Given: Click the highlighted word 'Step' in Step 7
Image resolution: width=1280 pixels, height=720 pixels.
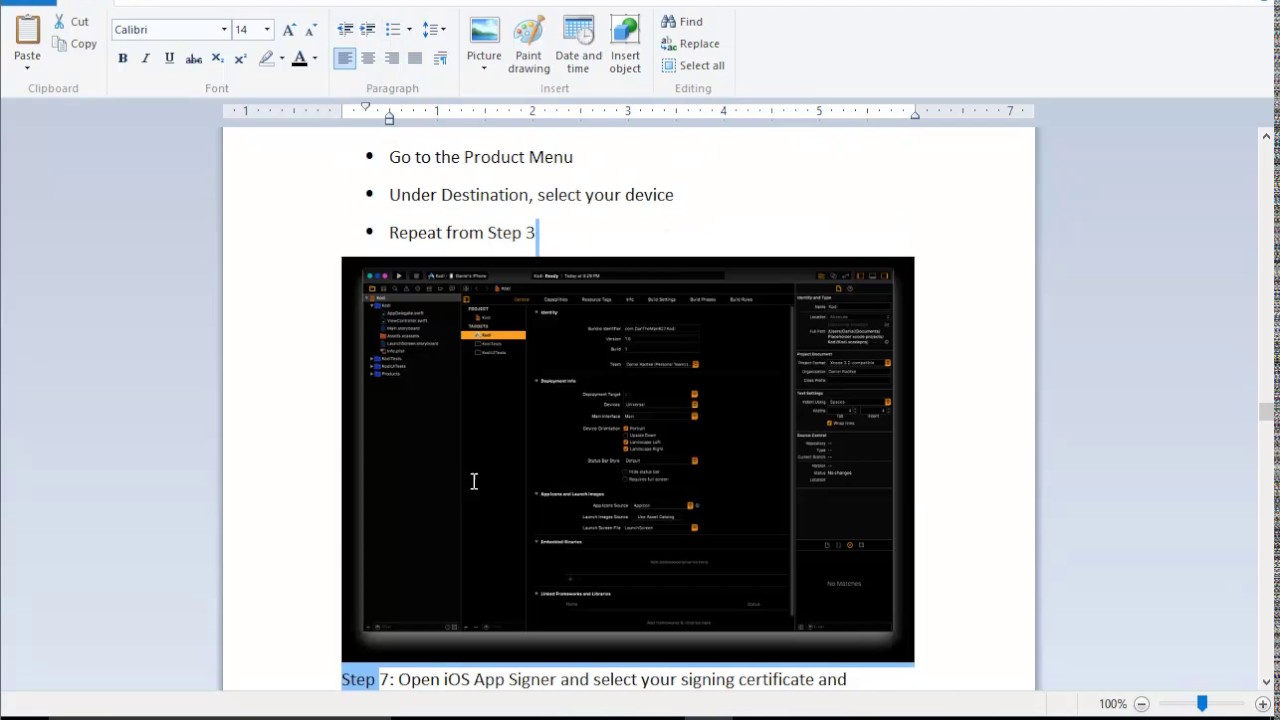Looking at the screenshot, I should pos(359,680).
